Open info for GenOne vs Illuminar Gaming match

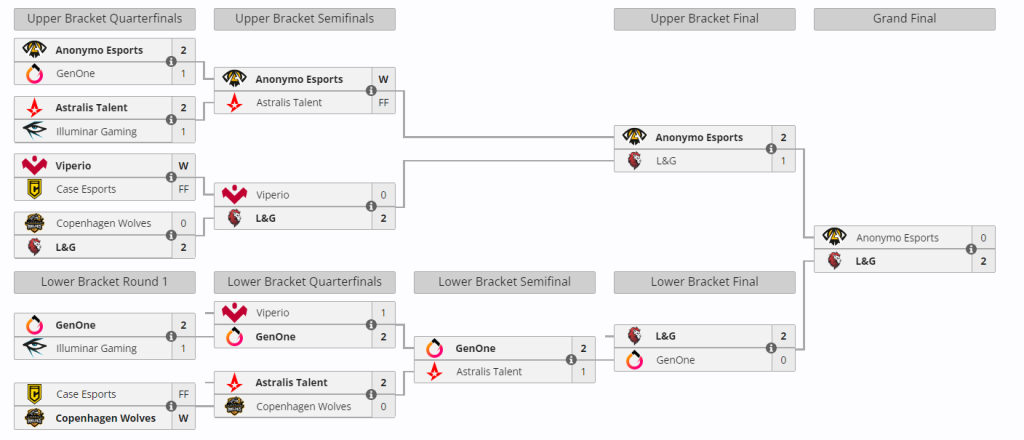click(x=171, y=337)
